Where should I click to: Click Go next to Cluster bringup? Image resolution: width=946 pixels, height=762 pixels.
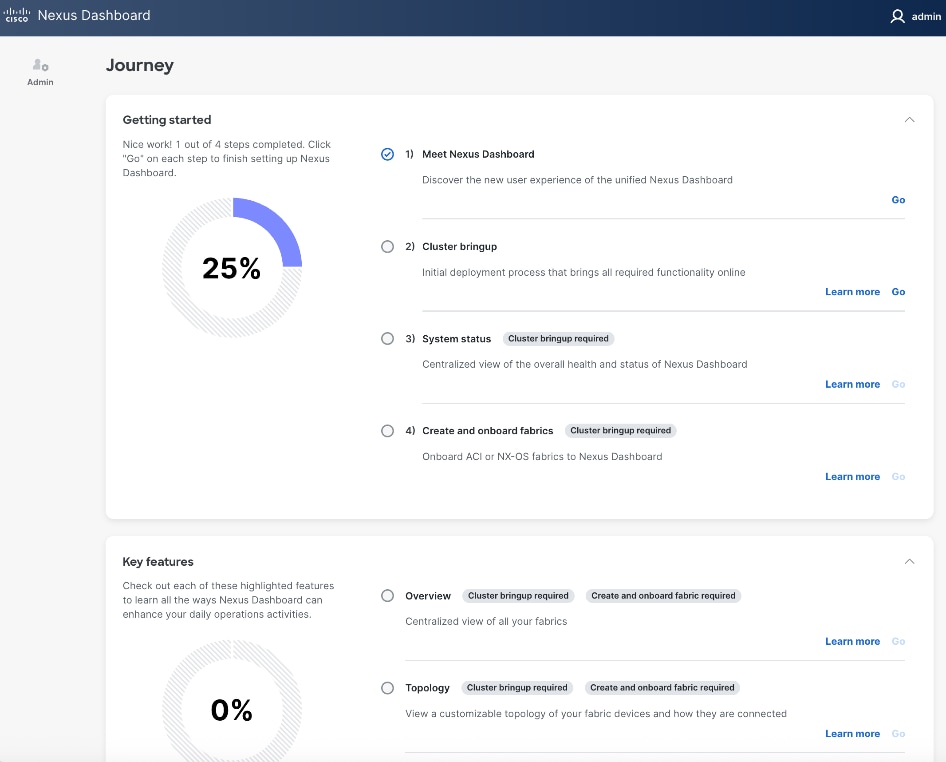point(897,291)
